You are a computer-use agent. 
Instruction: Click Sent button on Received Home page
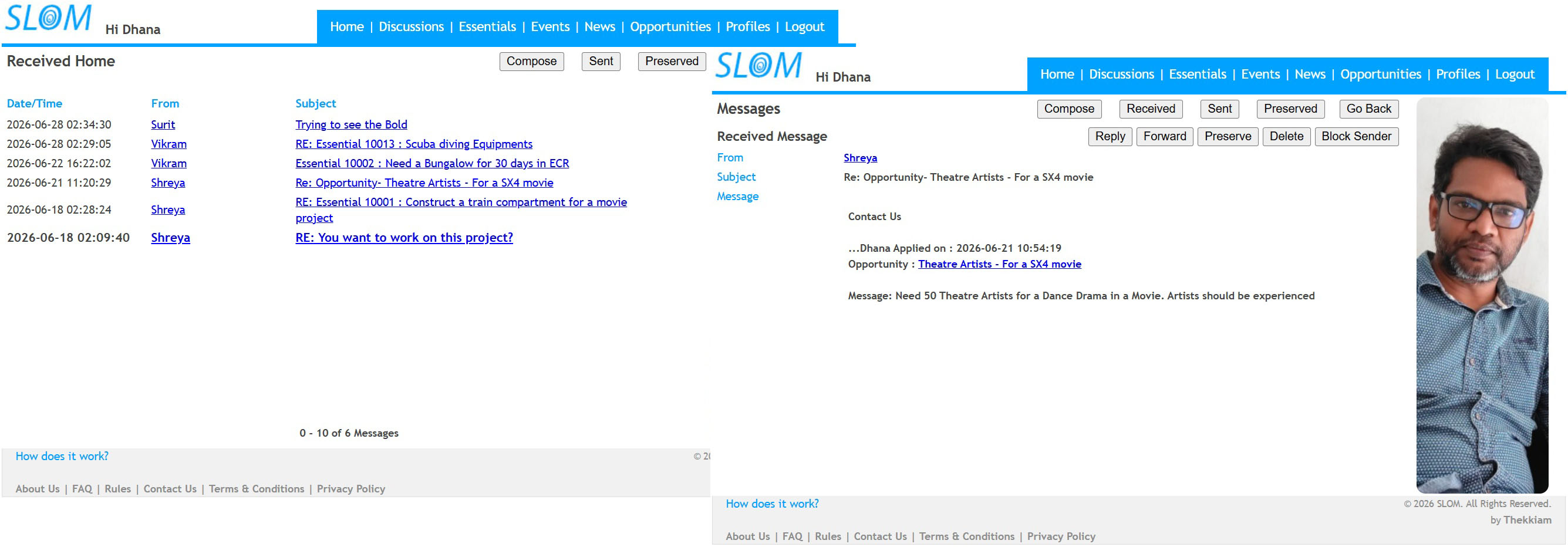click(601, 62)
